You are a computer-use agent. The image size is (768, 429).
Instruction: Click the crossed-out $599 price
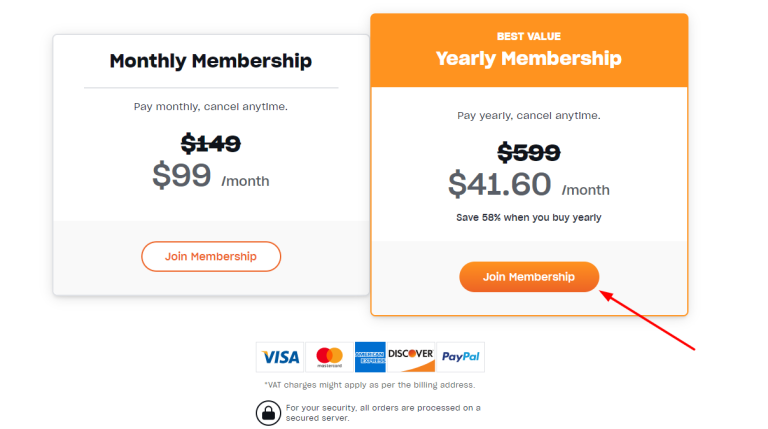(529, 153)
